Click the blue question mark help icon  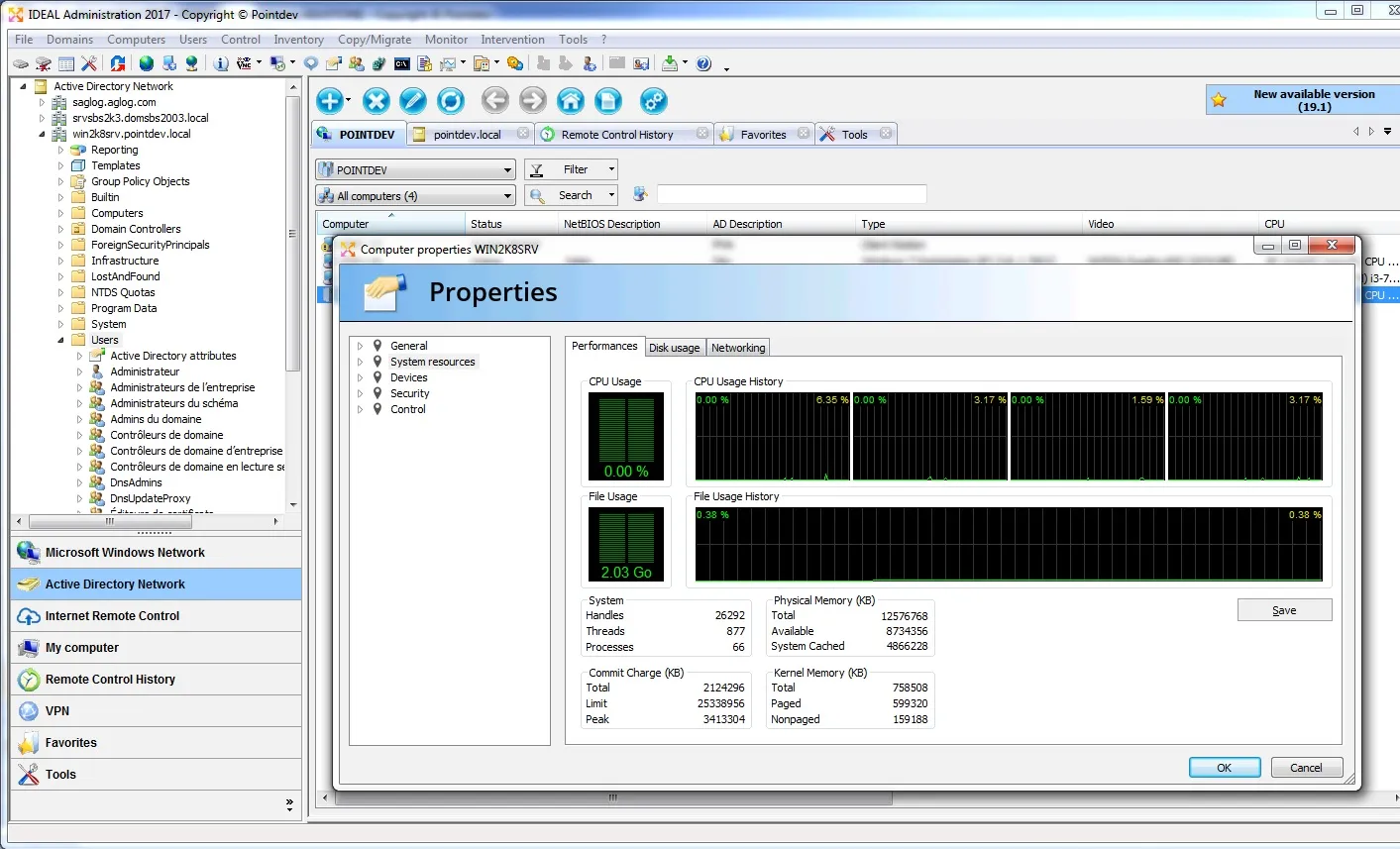703,63
